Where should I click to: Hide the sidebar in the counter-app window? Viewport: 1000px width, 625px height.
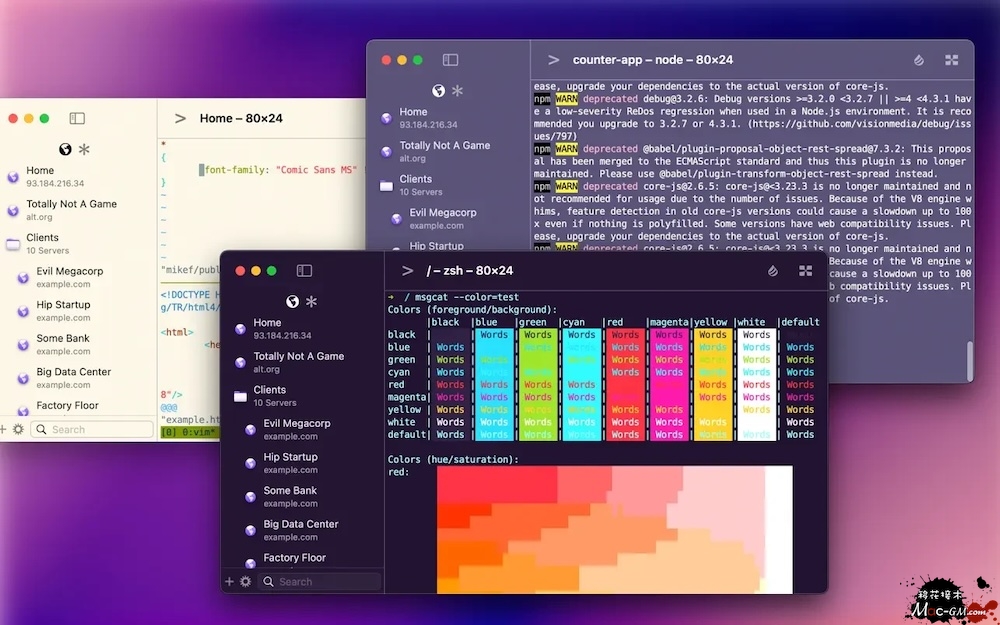tap(450, 60)
